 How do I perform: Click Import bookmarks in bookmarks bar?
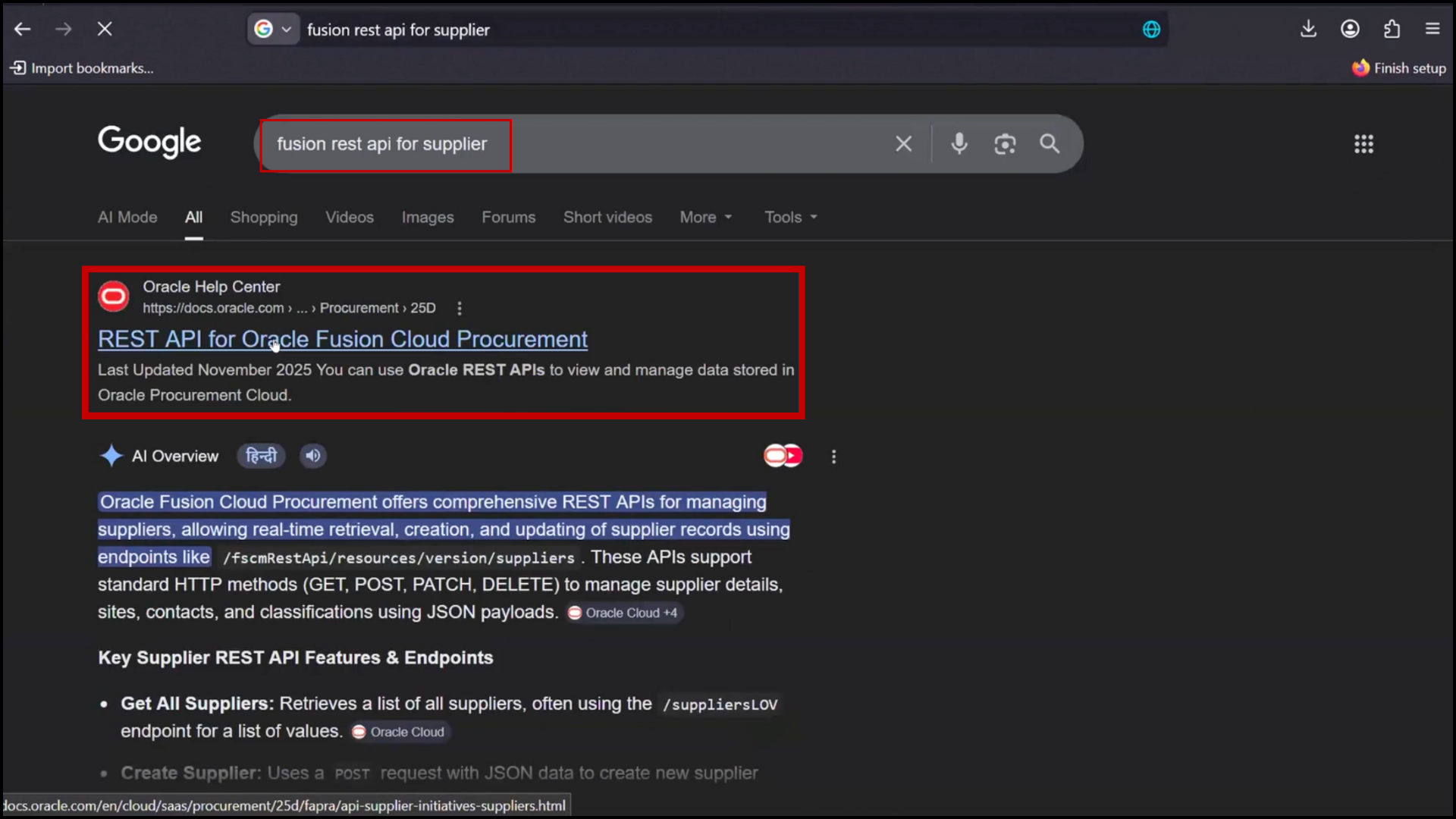tap(82, 68)
